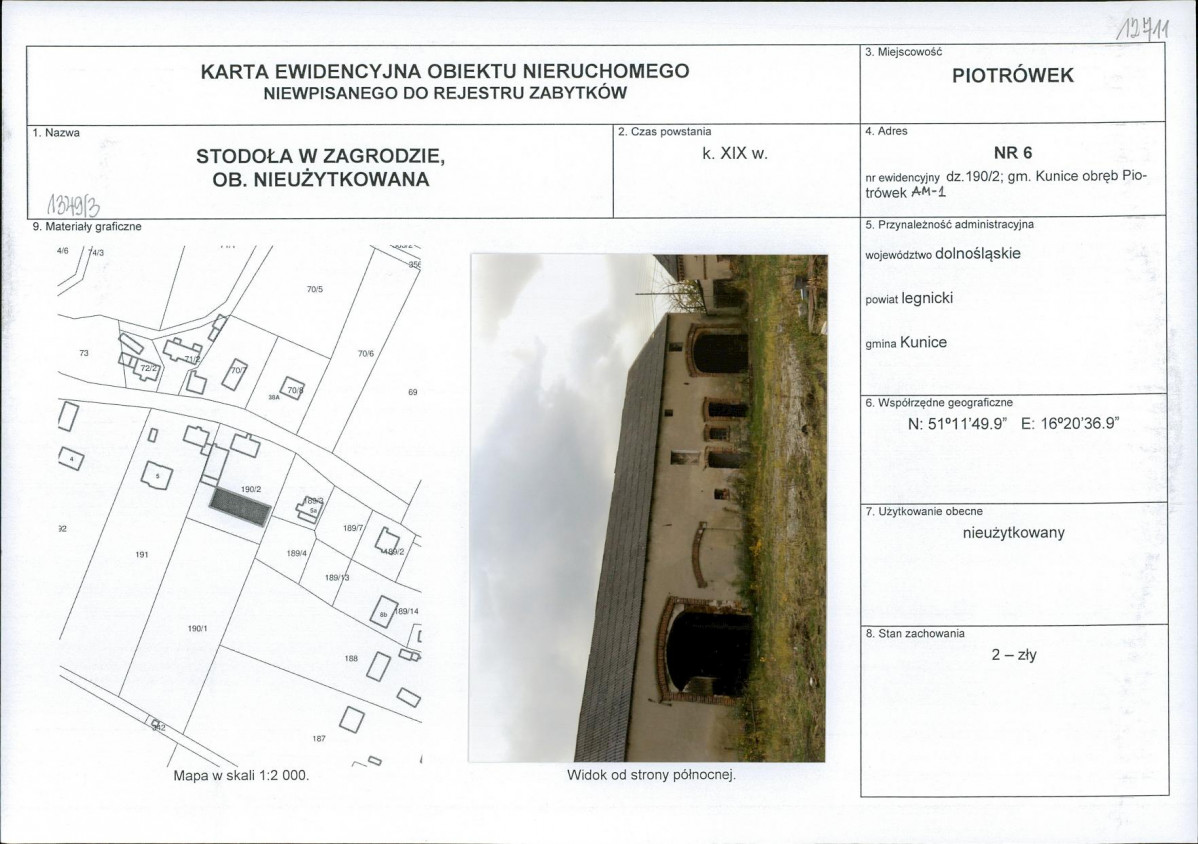This screenshot has height=844, width=1198.
Task: Click the longitude 'E: 16°20'36.9"'
Action: (1070, 424)
